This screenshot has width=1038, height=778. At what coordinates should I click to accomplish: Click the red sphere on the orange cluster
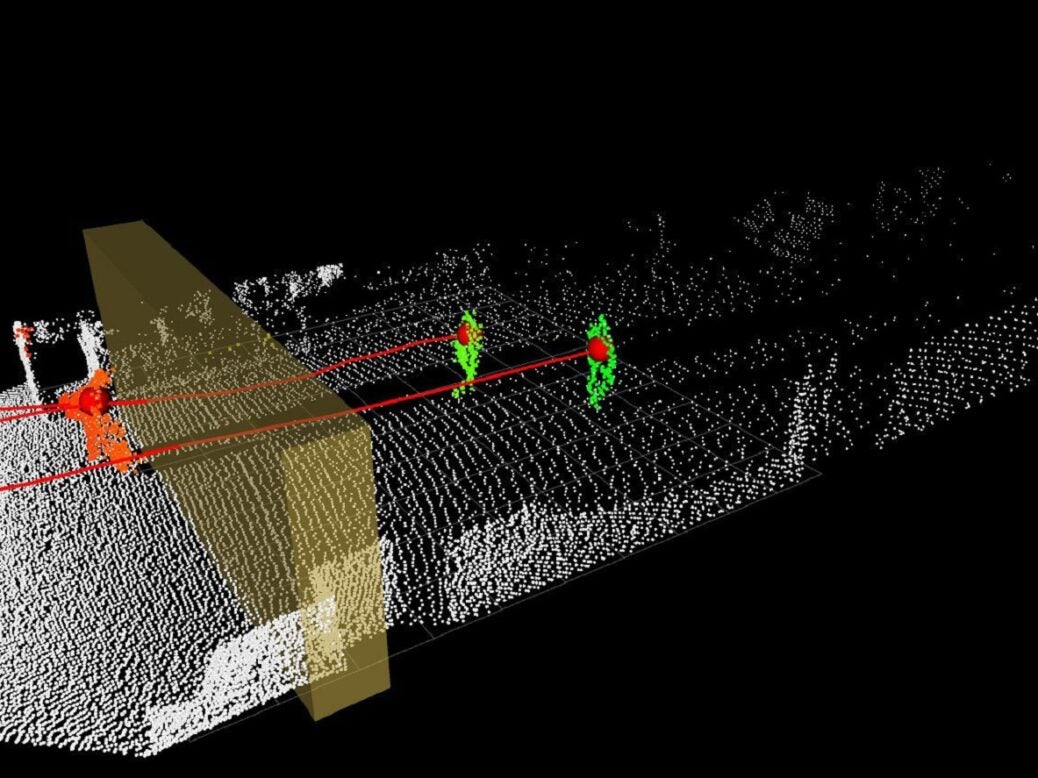tap(95, 400)
